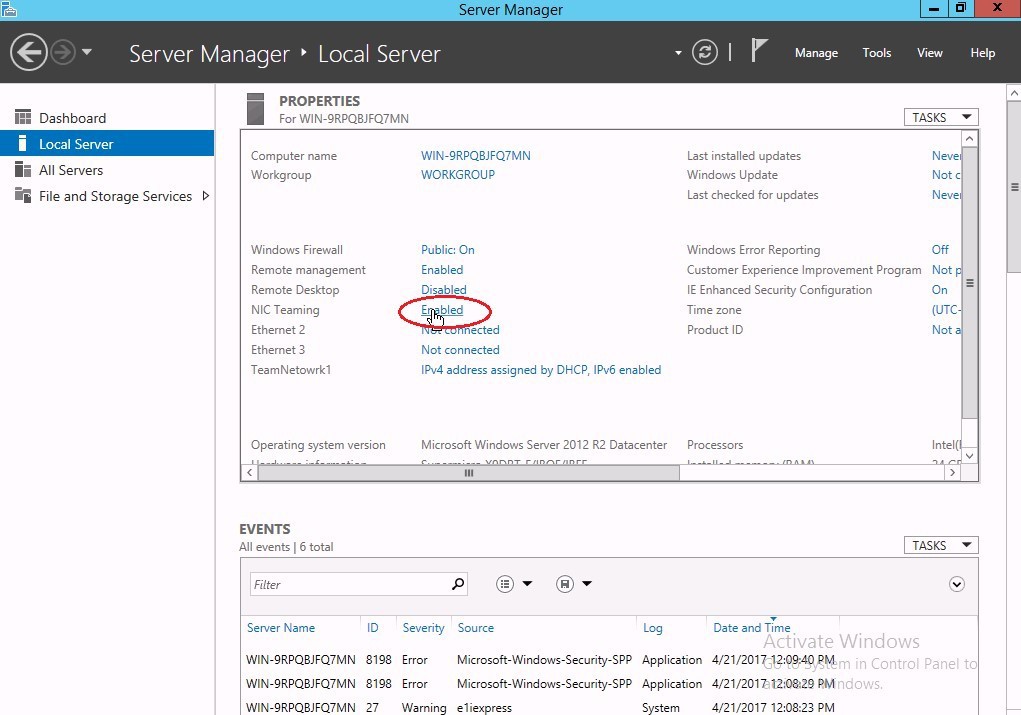Image resolution: width=1021 pixels, height=715 pixels.
Task: Refresh Server Manager with the refresh icon
Action: click(x=705, y=52)
